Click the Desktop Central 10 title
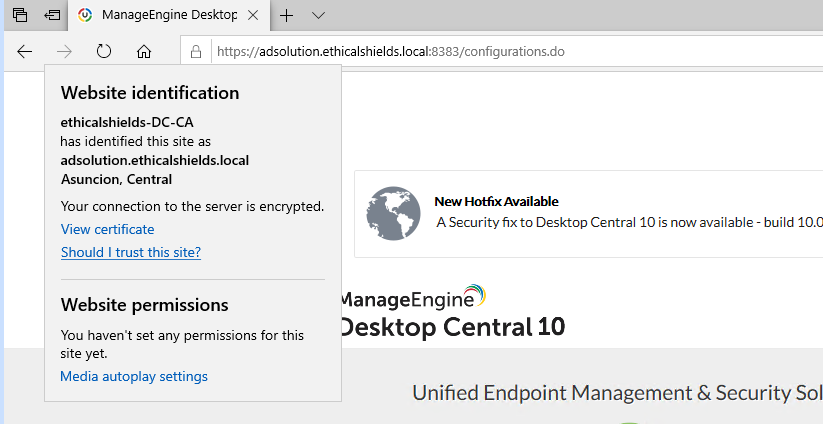Viewport: 823px width, 424px height. coord(452,327)
